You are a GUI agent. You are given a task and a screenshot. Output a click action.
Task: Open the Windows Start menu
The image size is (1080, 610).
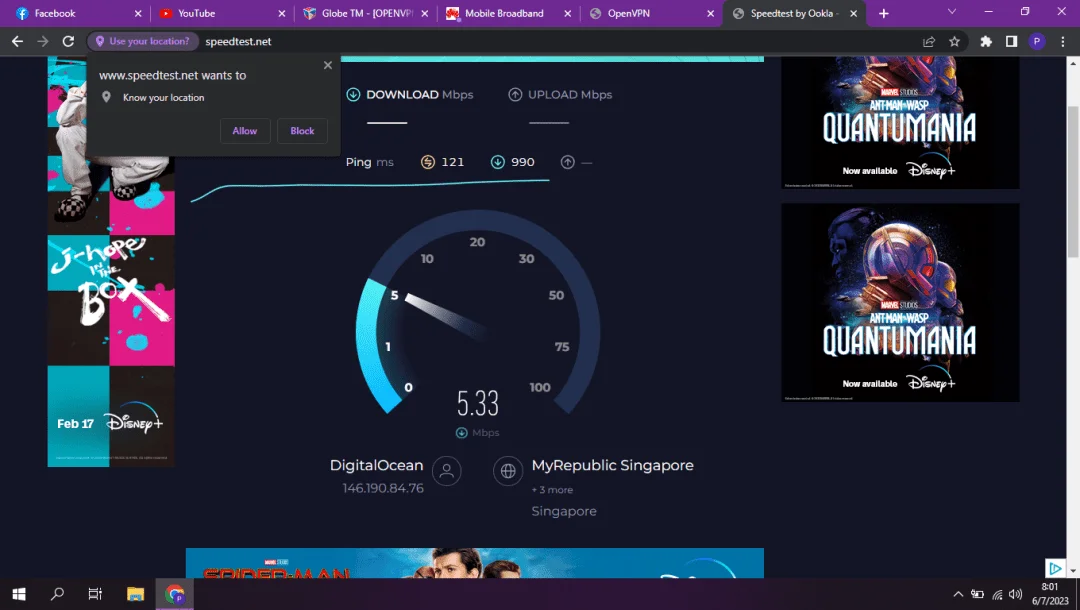(19, 594)
